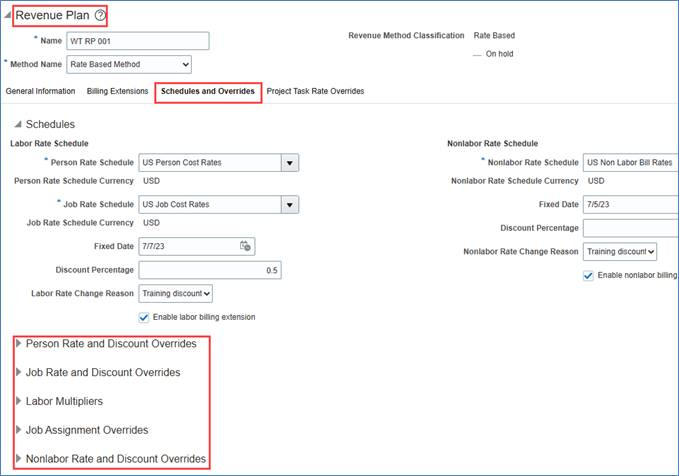This screenshot has width=679, height=476.
Task: Click the Person Rate Schedule text field
Action: pyautogui.click(x=210, y=163)
